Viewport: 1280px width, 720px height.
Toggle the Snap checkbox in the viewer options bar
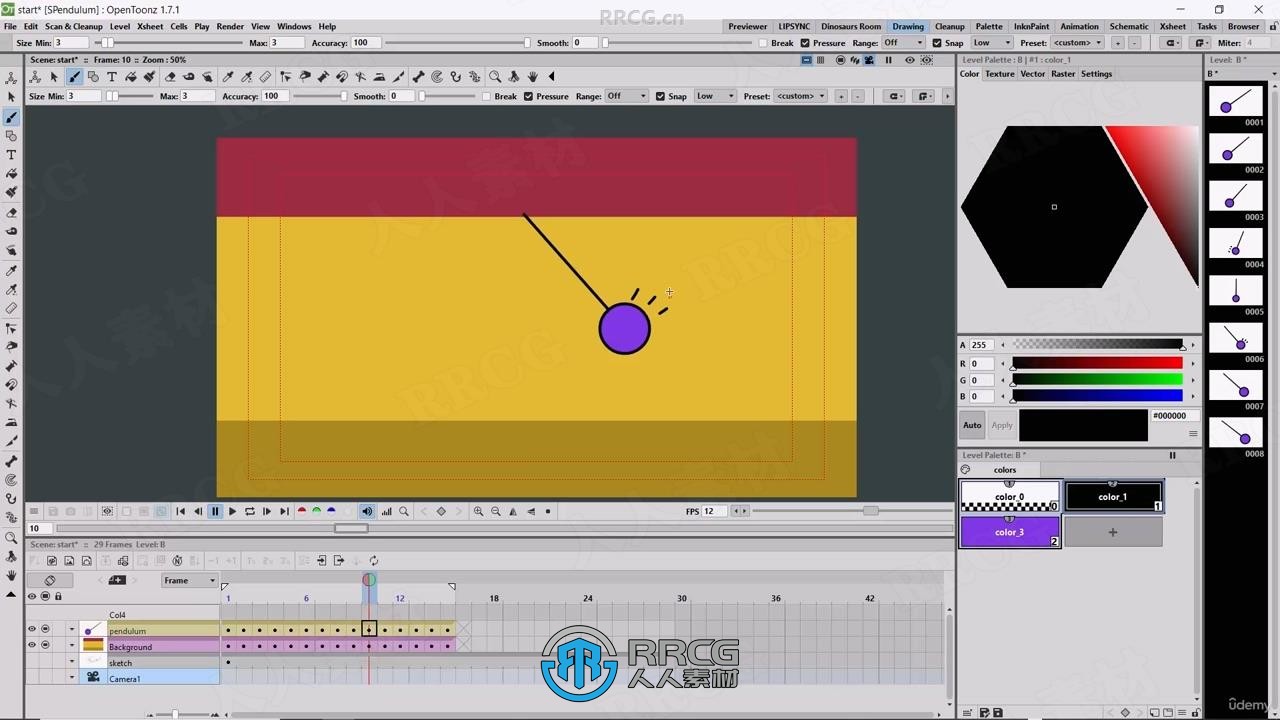tap(660, 96)
